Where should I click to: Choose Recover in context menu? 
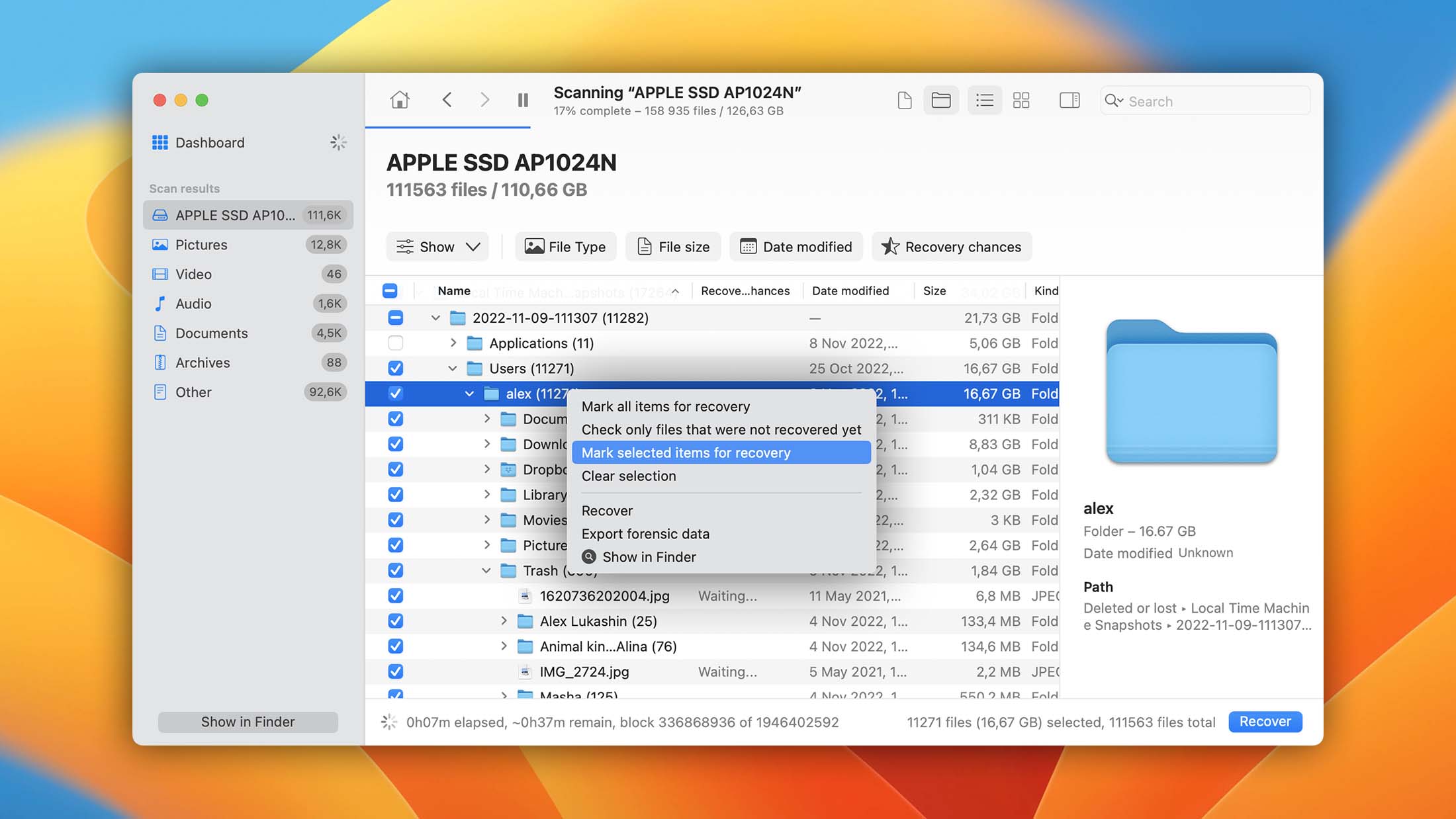coord(721,511)
